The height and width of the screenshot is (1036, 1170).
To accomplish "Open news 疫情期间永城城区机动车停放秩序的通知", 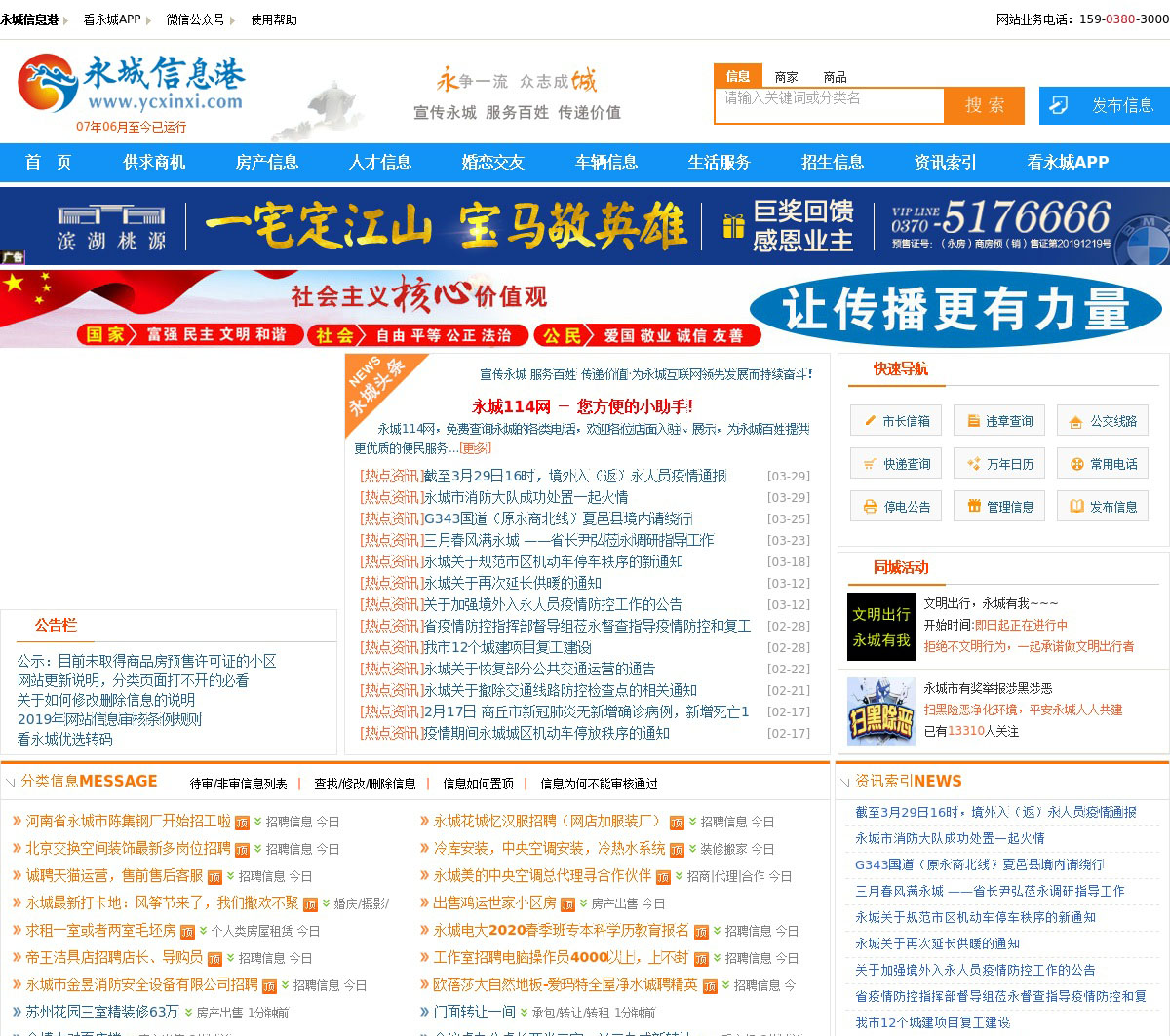I will pos(546,734).
